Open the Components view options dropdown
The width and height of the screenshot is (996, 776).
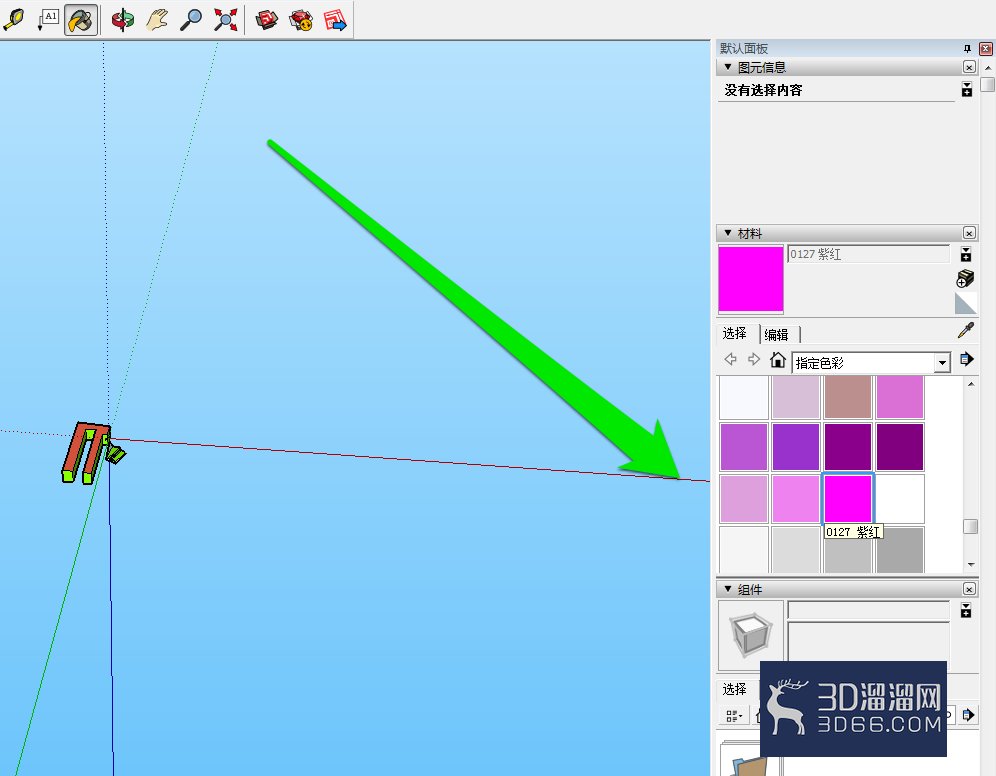tap(734, 716)
